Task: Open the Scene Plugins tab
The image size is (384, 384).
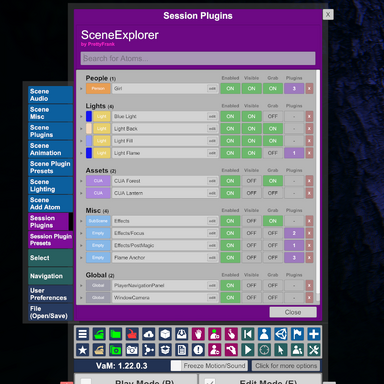Action: [50, 131]
